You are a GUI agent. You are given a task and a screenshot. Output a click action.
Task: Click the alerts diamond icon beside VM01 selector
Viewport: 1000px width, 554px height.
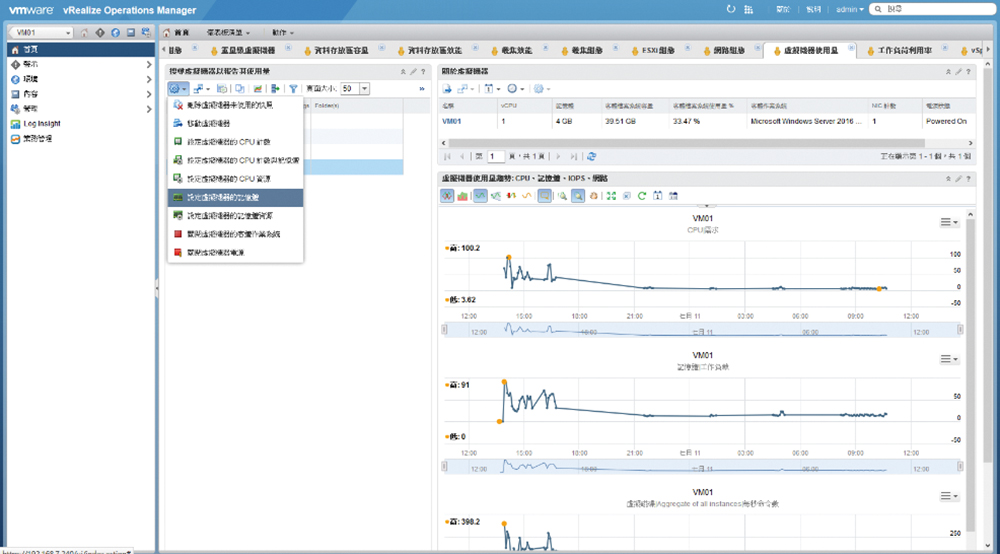[x=99, y=33]
